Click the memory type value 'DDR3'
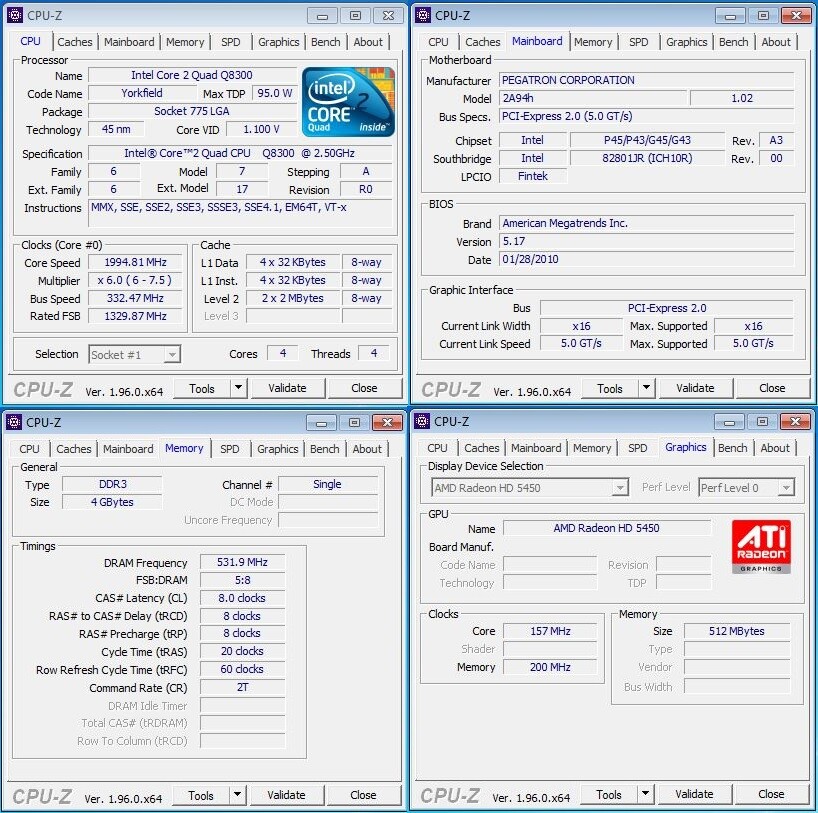This screenshot has height=813, width=818. click(x=112, y=484)
